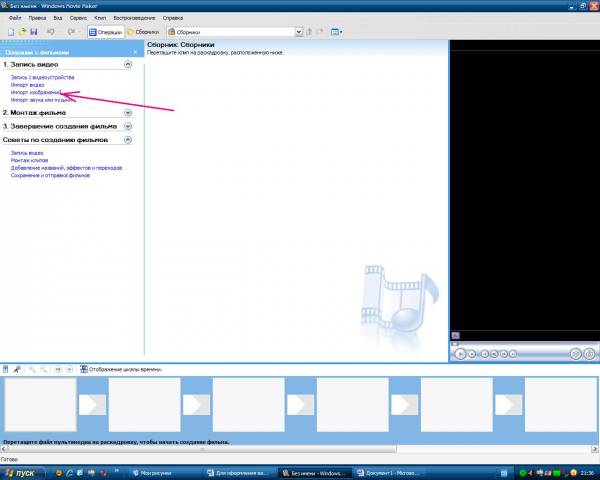Click 'Импорт звука или музыки' link
This screenshot has width=600, height=480.
41,100
